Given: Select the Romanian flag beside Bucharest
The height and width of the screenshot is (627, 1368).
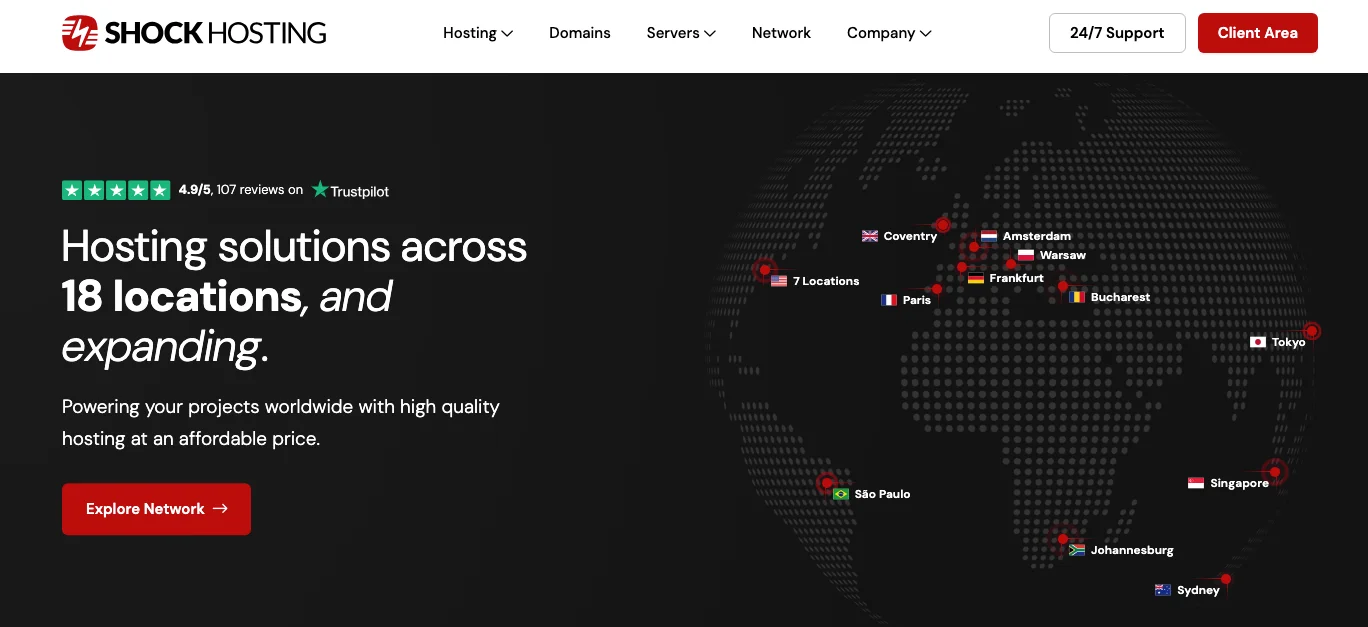Looking at the screenshot, I should coord(1077,297).
